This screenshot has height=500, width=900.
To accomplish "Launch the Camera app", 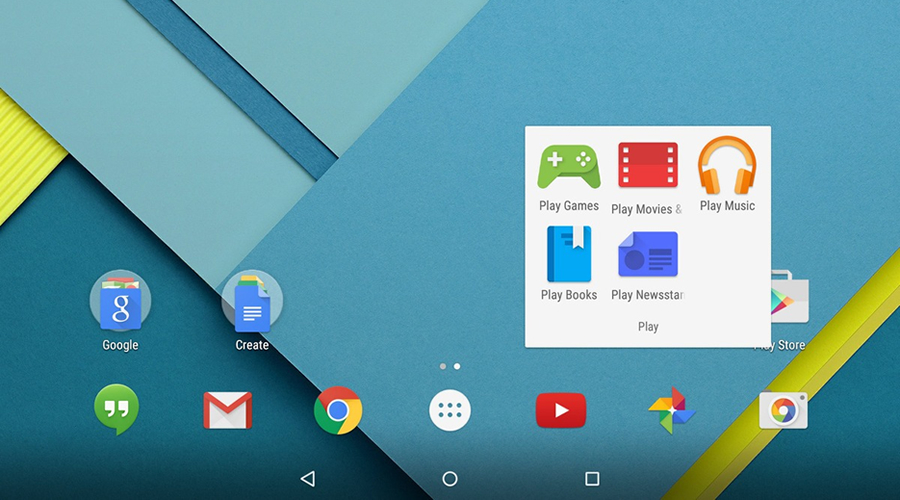I will point(783,410).
